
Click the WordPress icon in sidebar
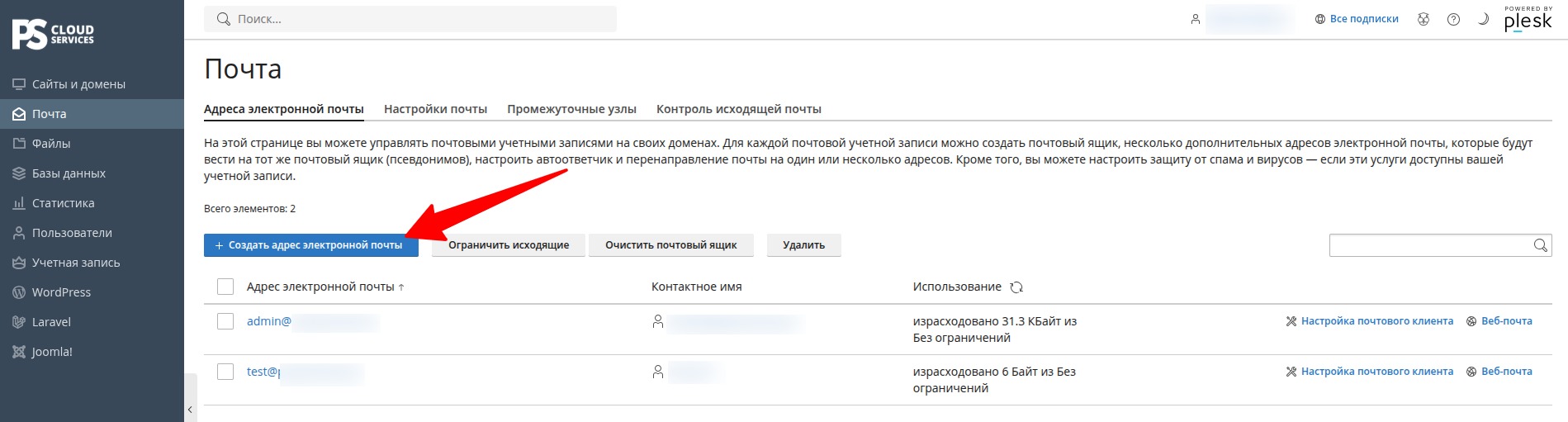[x=19, y=292]
